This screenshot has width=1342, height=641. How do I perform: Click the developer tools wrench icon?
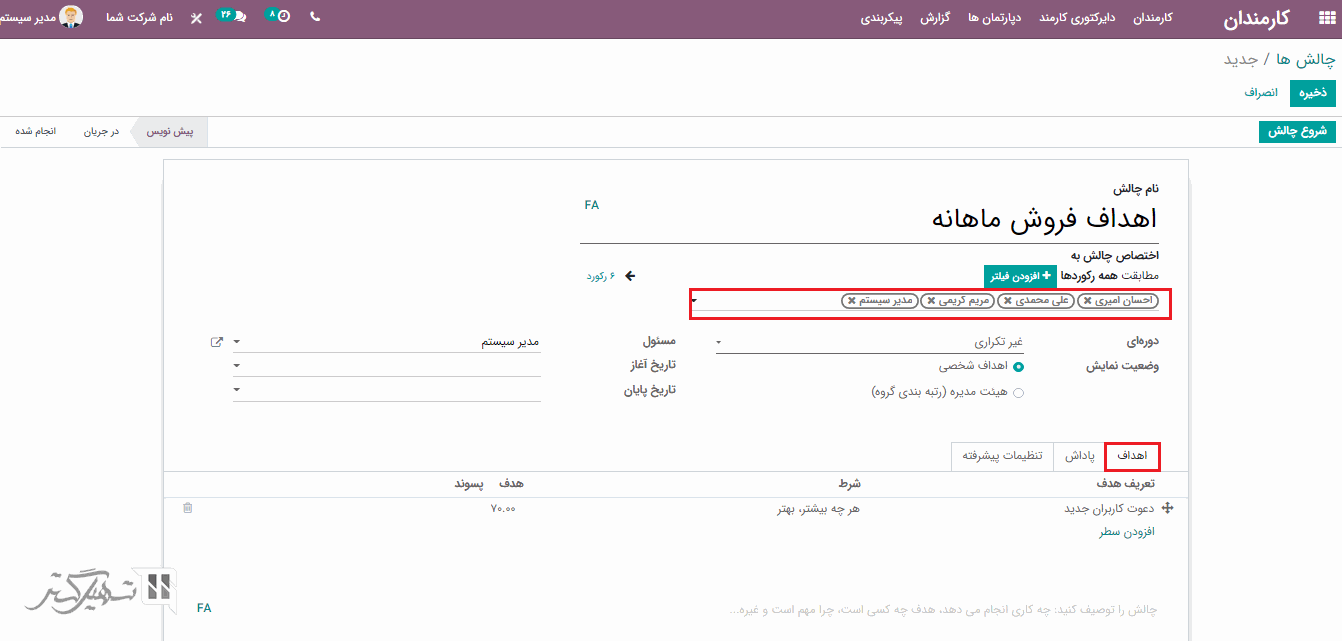(196, 18)
